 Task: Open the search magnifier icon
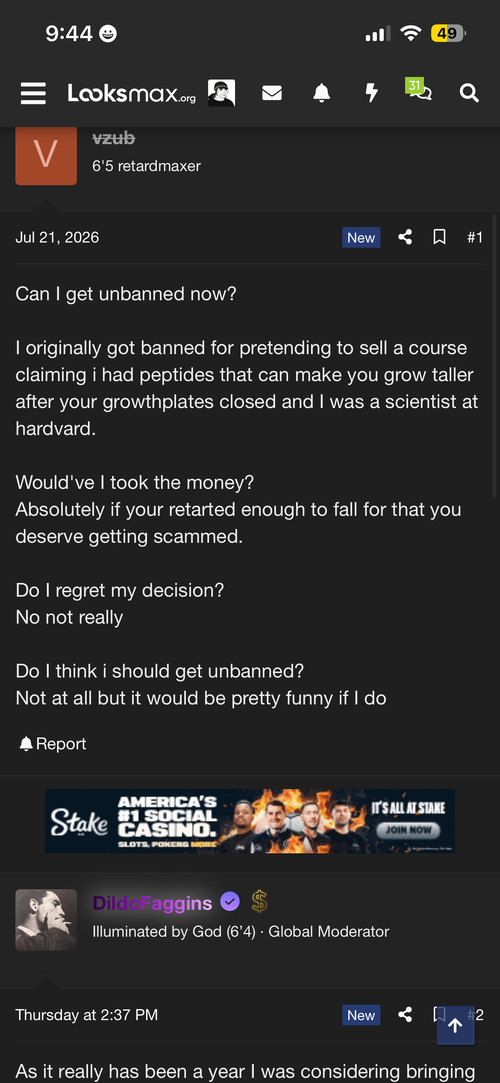469,93
